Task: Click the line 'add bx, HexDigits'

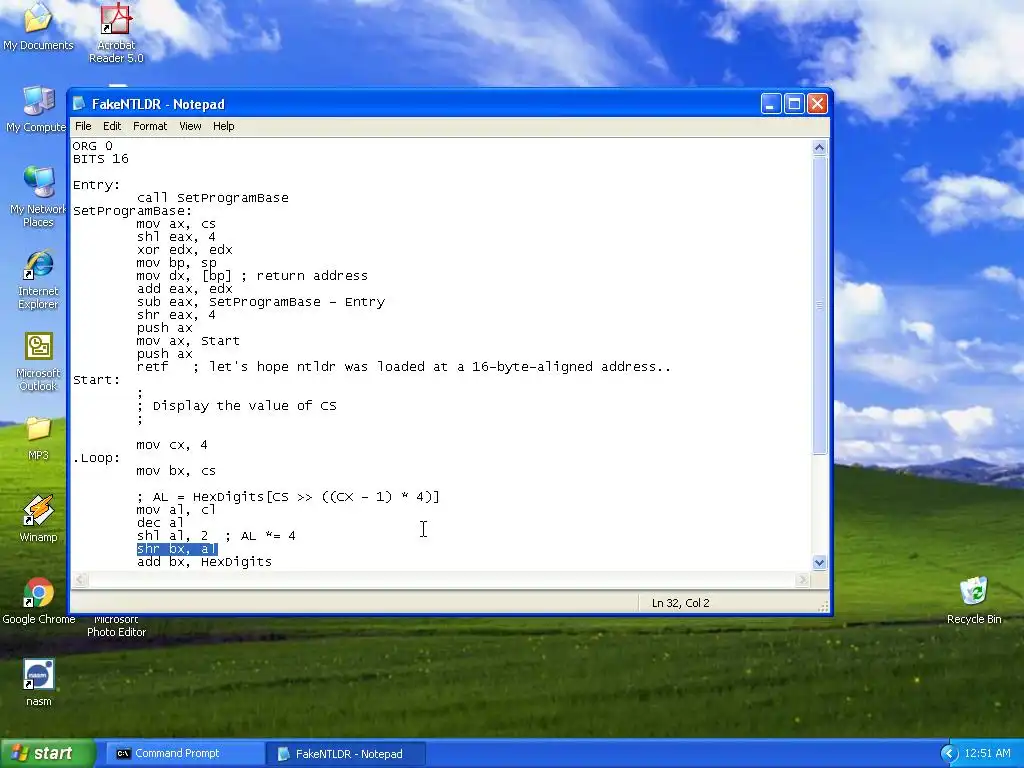Action: click(204, 562)
